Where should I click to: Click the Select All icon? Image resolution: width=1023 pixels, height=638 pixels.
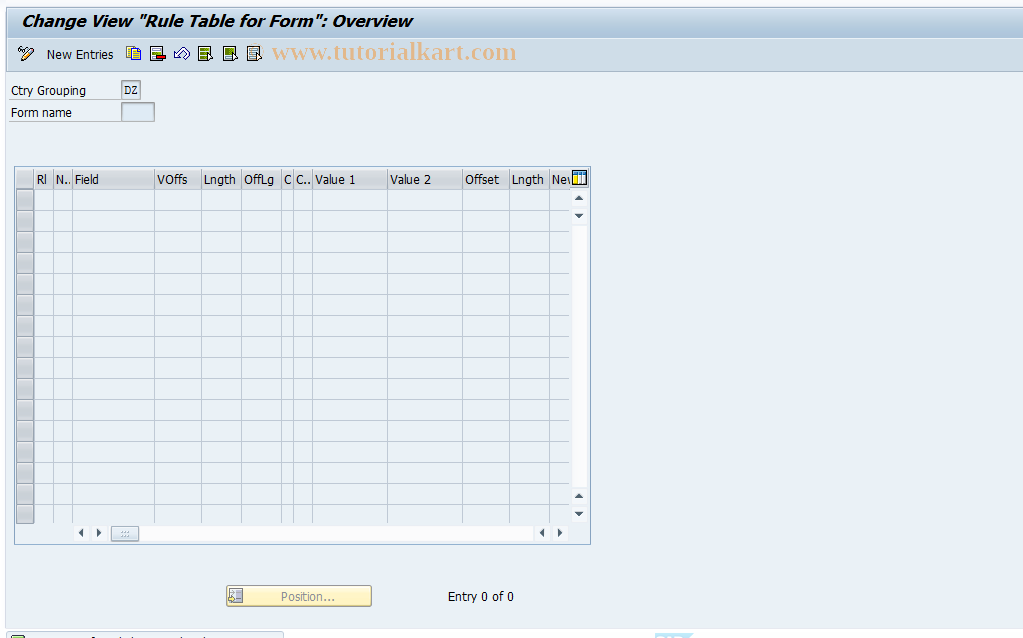coord(206,53)
